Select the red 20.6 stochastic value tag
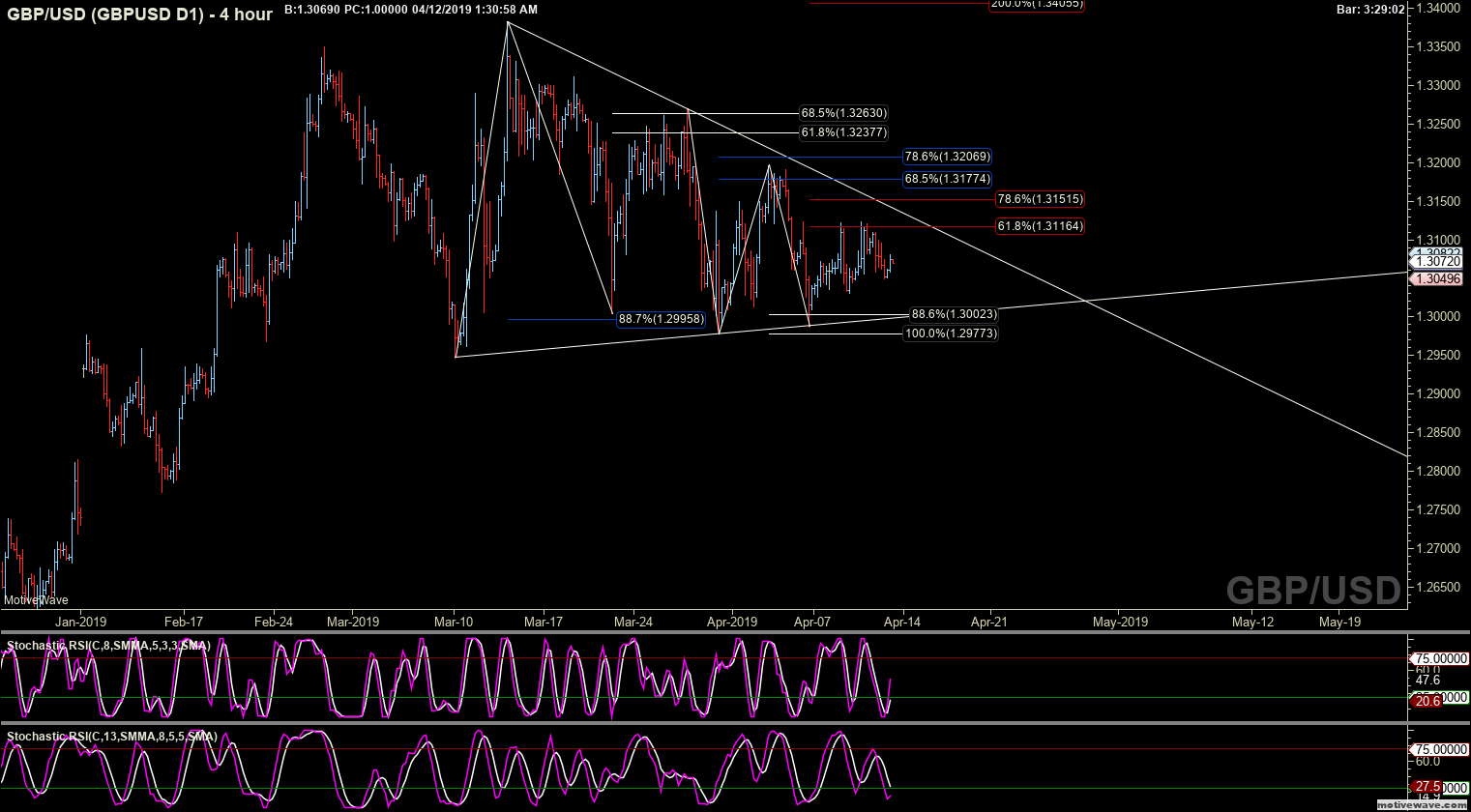 [x=1427, y=701]
